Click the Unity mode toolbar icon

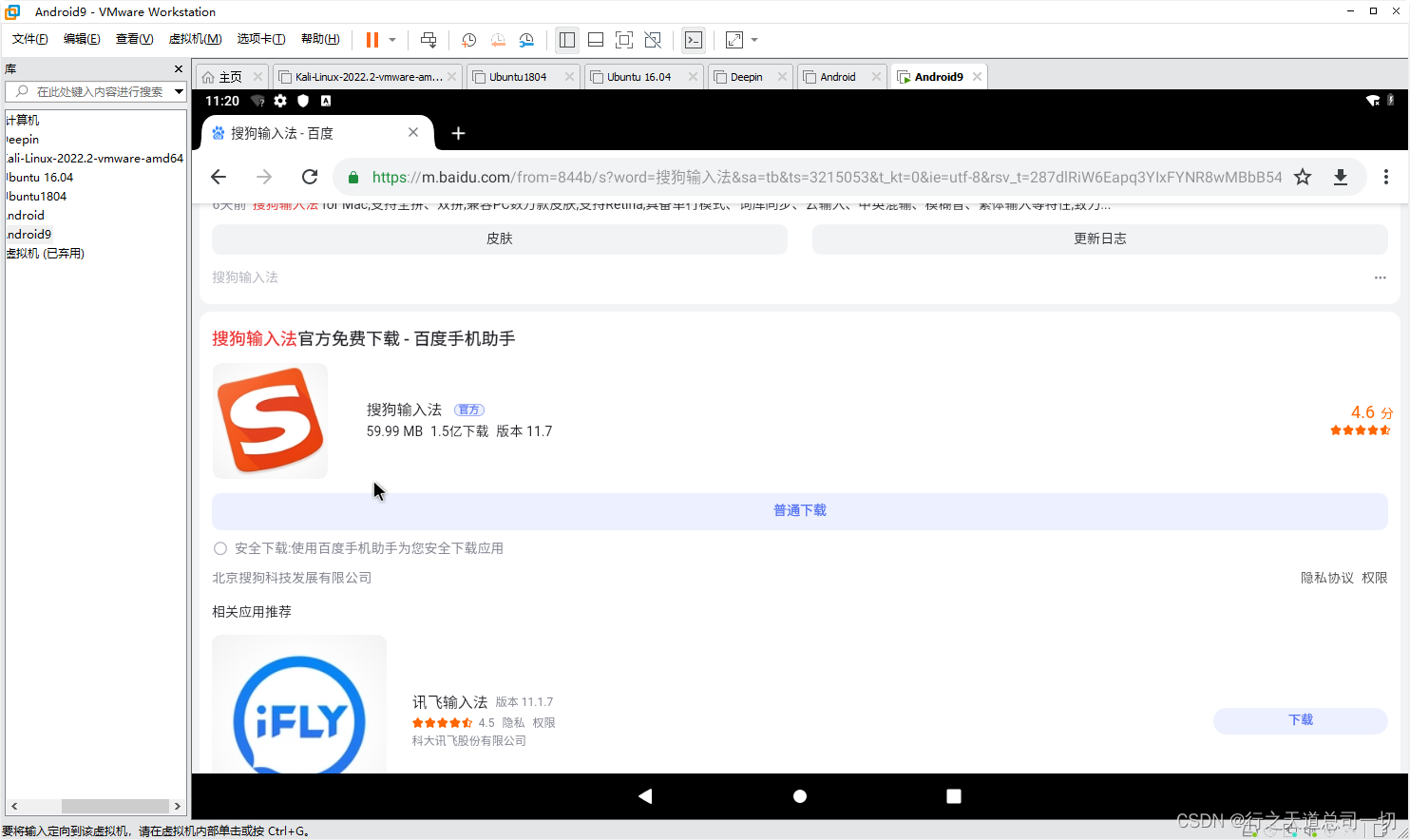(x=653, y=40)
